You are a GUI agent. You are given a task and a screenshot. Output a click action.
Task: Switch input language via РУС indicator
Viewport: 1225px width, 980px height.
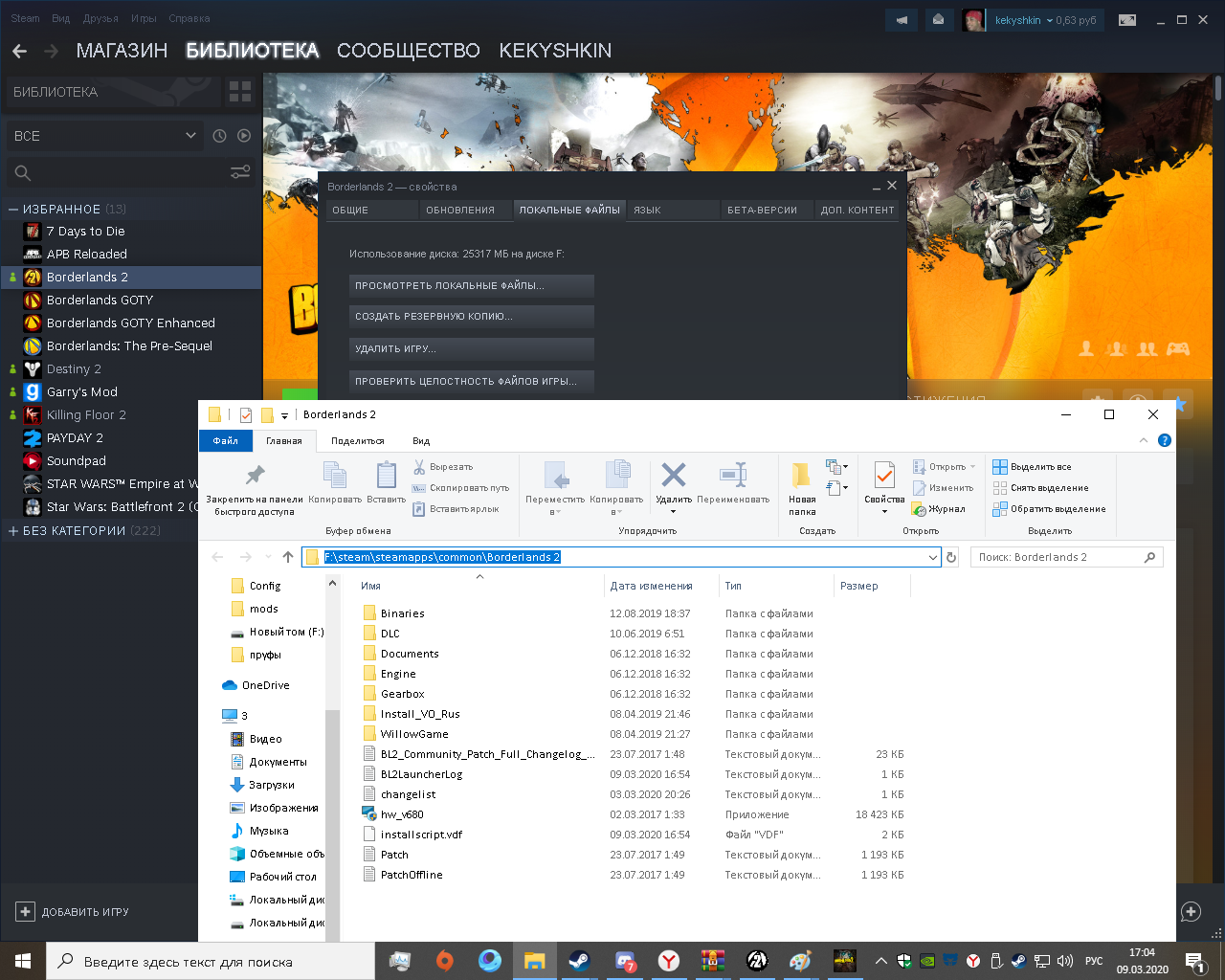coord(1094,961)
